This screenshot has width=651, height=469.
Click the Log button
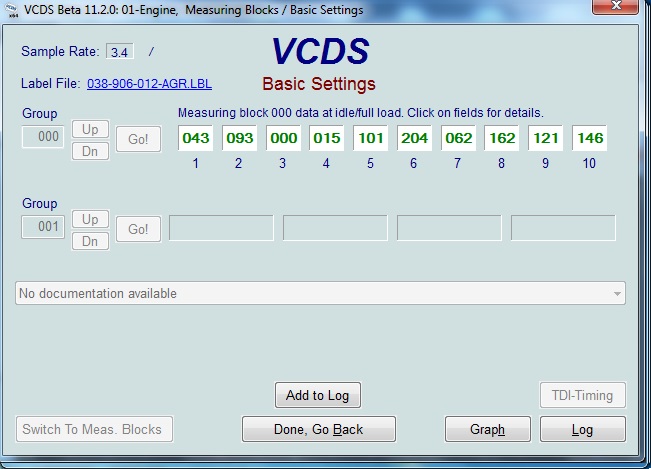(x=582, y=429)
